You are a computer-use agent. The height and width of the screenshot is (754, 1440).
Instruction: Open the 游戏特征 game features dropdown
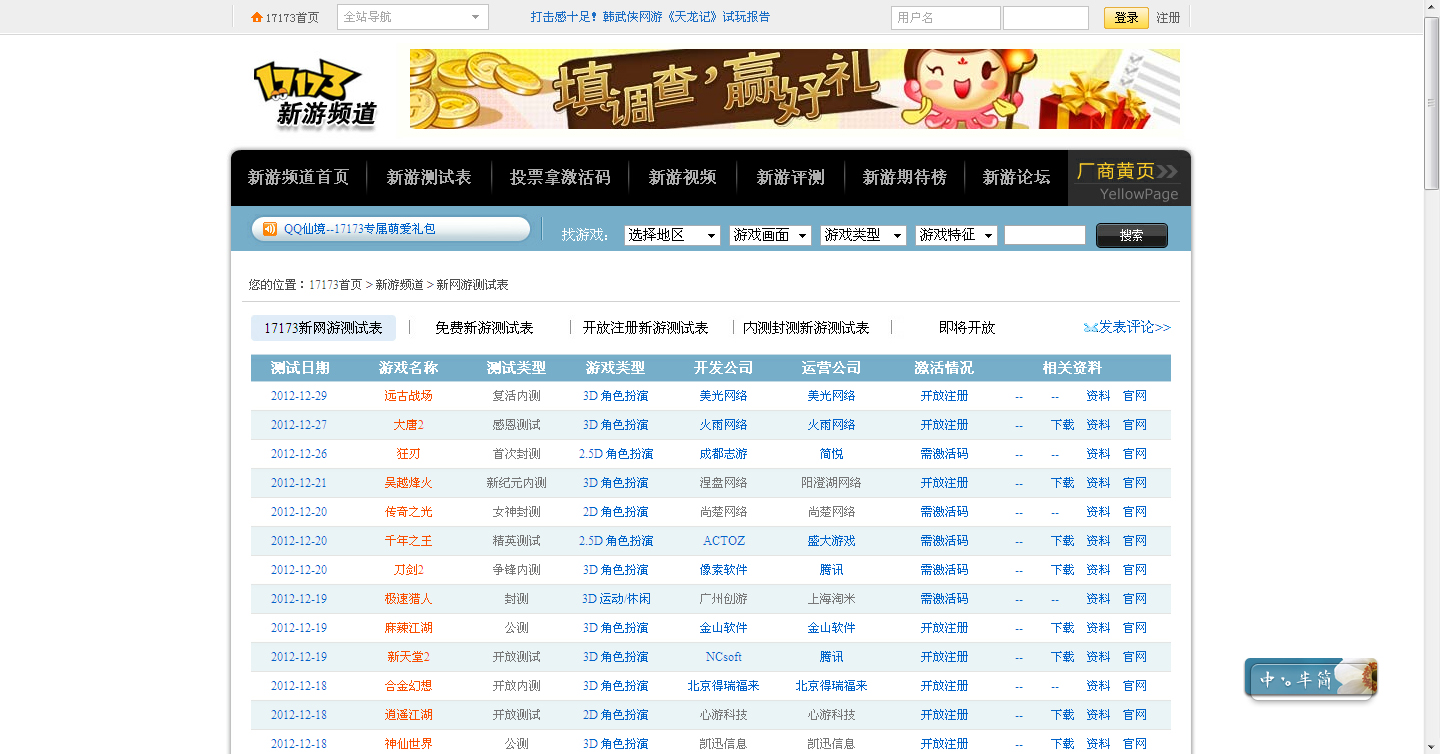[956, 235]
